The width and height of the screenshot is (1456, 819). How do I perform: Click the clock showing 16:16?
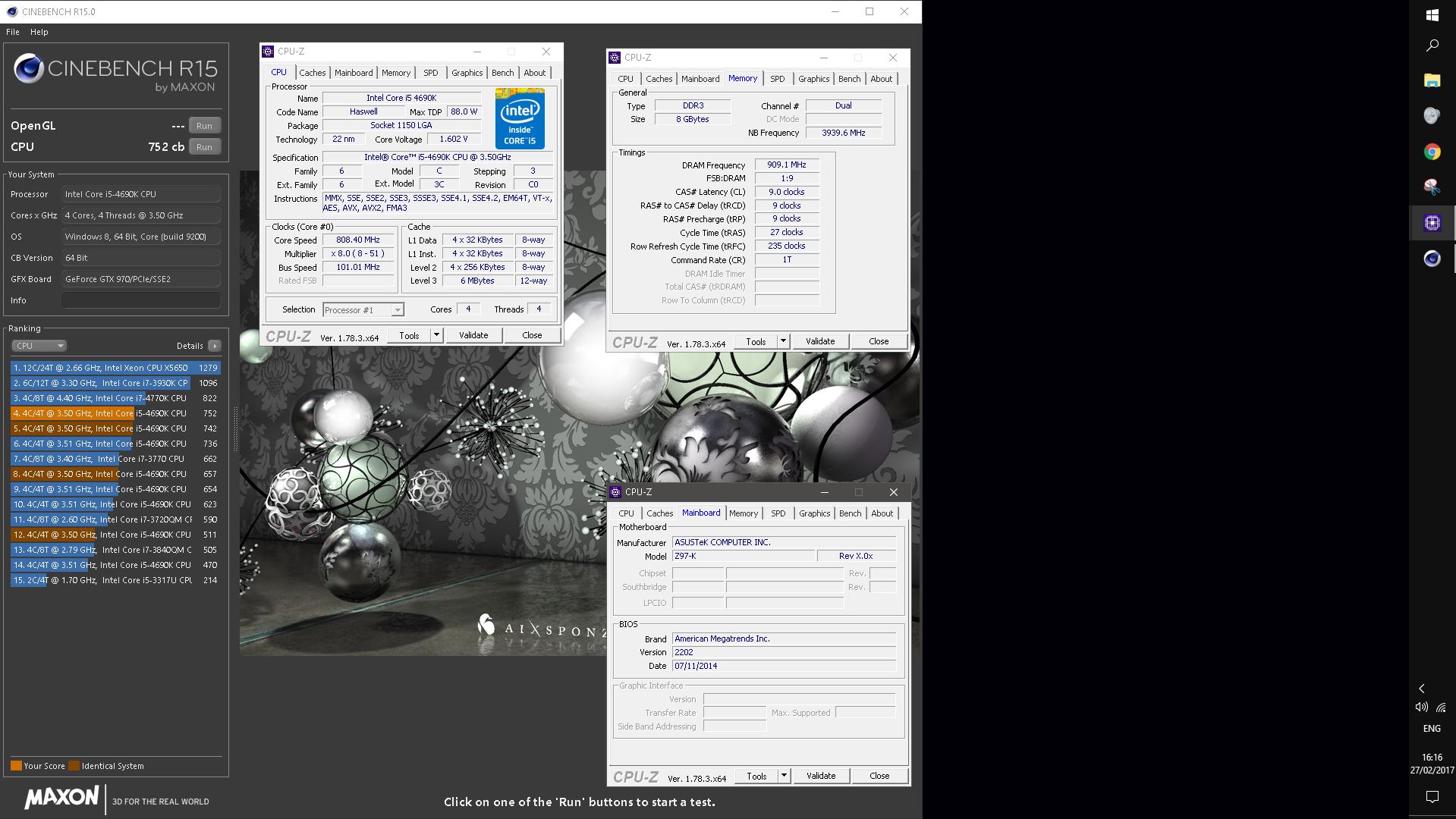tap(1432, 758)
